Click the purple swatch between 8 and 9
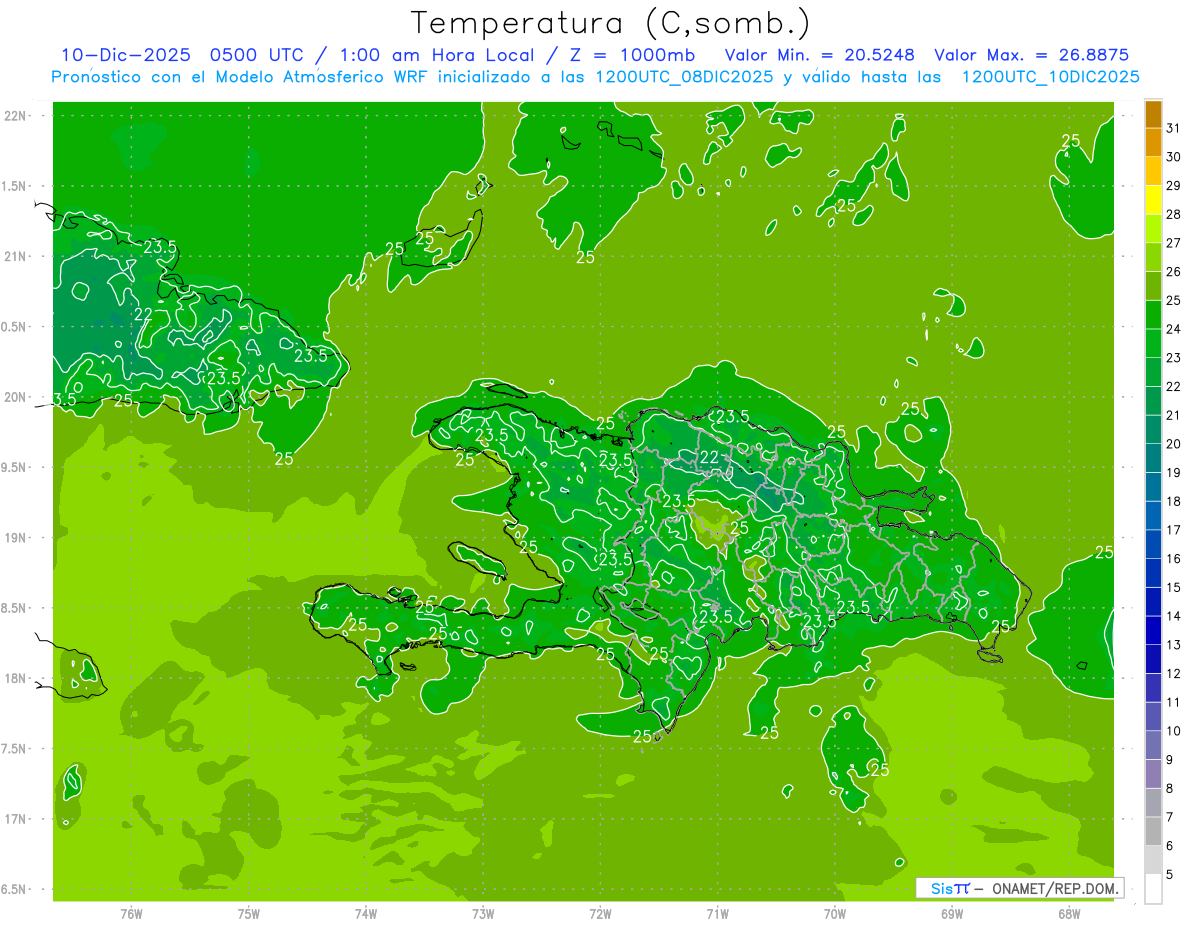The image size is (1200, 927). click(1153, 774)
